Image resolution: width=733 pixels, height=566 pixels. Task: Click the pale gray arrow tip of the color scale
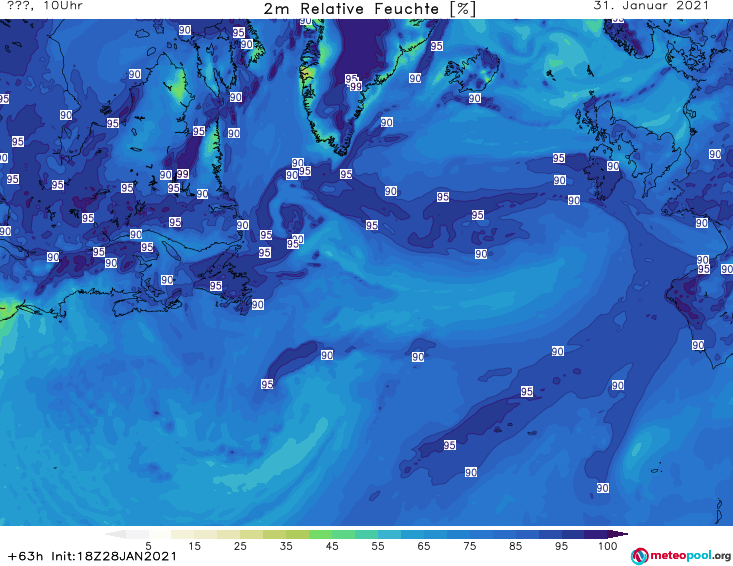point(115,534)
